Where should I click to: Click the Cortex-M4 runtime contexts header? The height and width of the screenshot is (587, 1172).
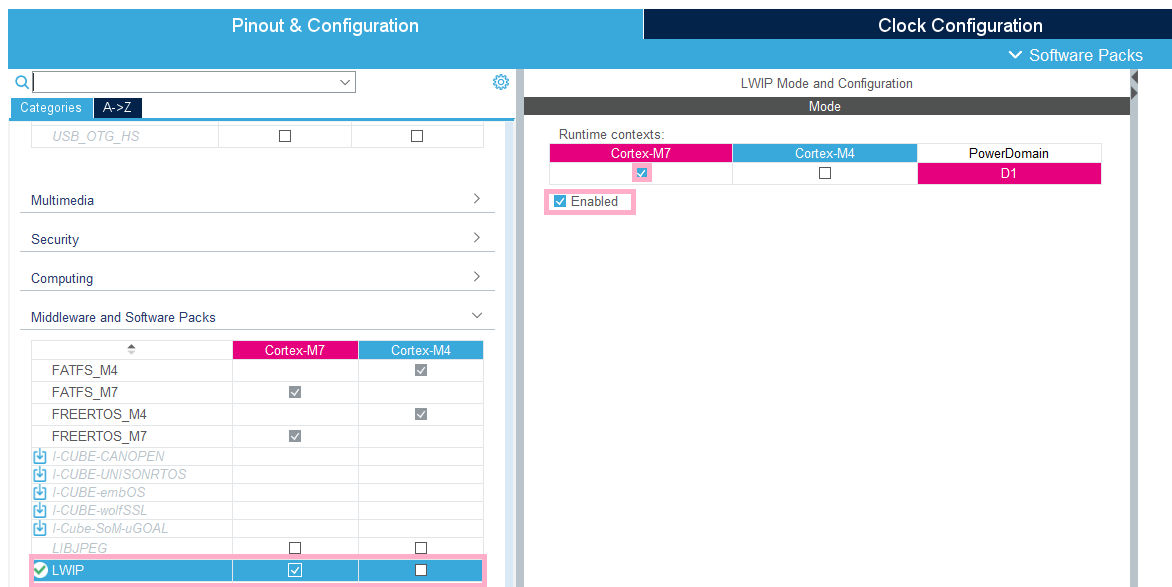(x=824, y=153)
